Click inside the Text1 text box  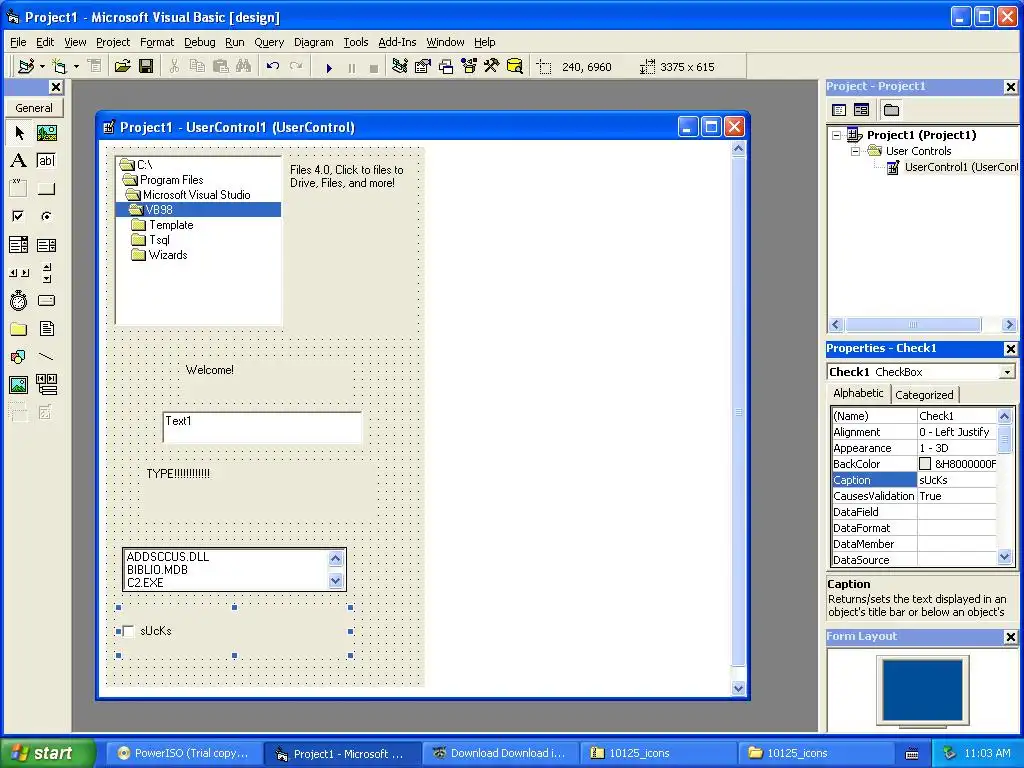point(262,428)
